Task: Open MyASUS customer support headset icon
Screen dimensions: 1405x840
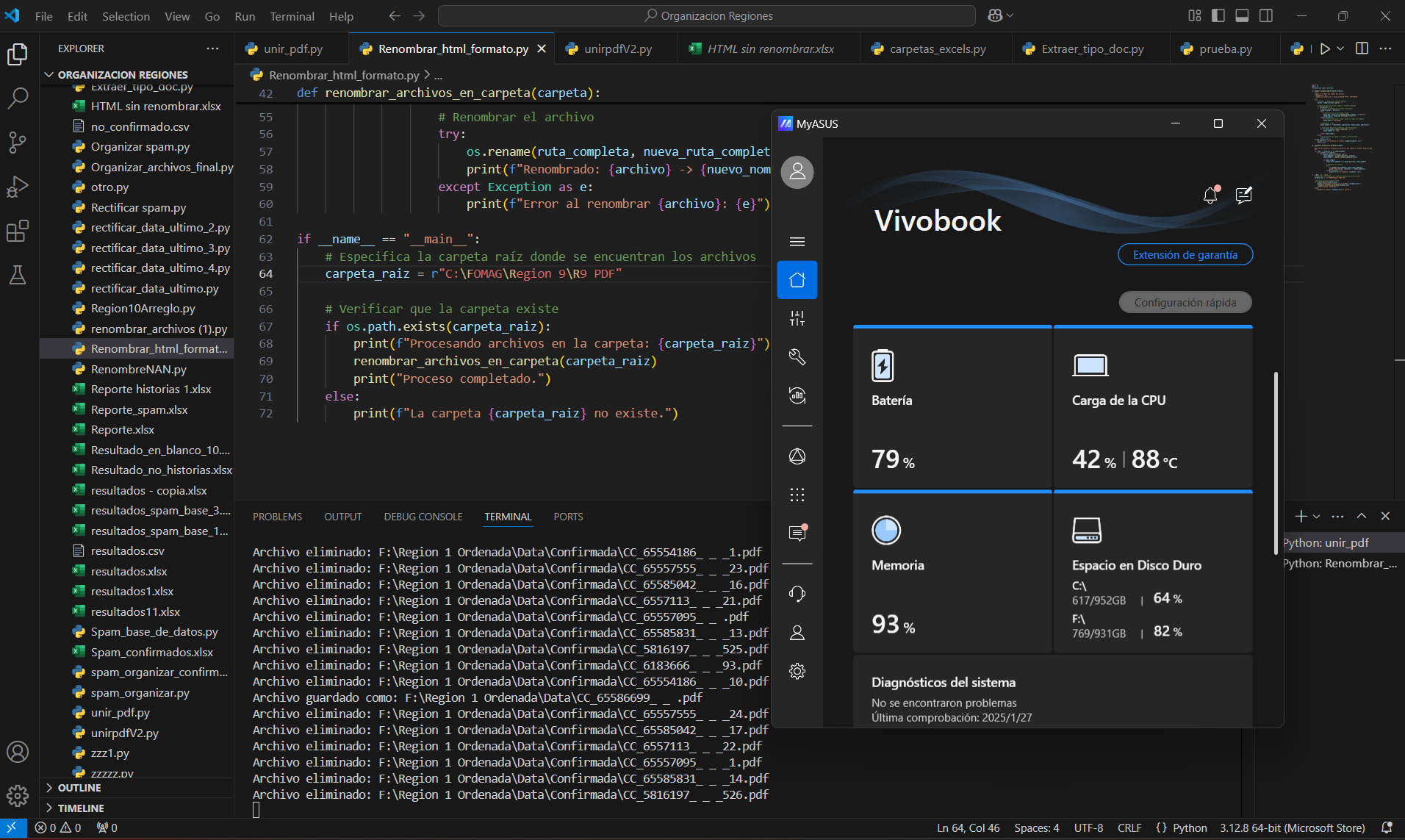Action: (x=797, y=594)
